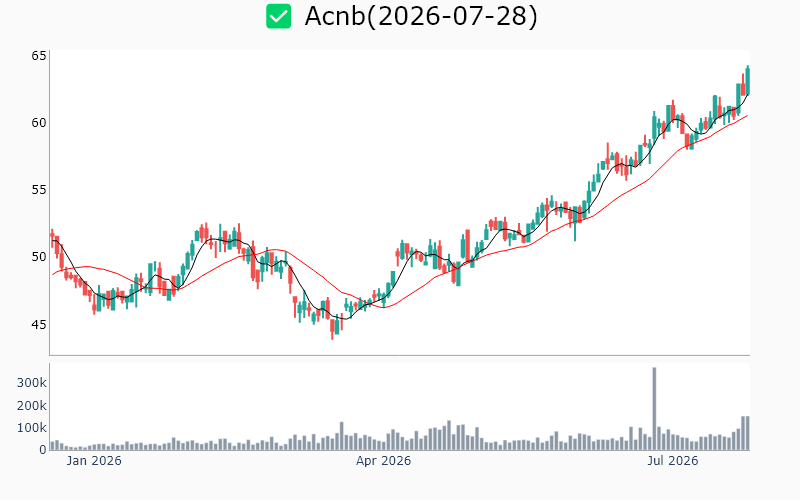
Task: Click the Jul 2026 x-axis label
Action: [672, 461]
